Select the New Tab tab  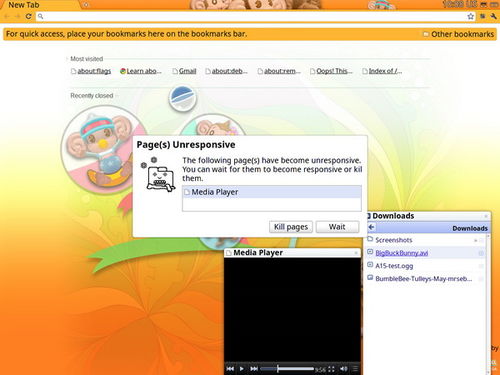click(x=24, y=5)
